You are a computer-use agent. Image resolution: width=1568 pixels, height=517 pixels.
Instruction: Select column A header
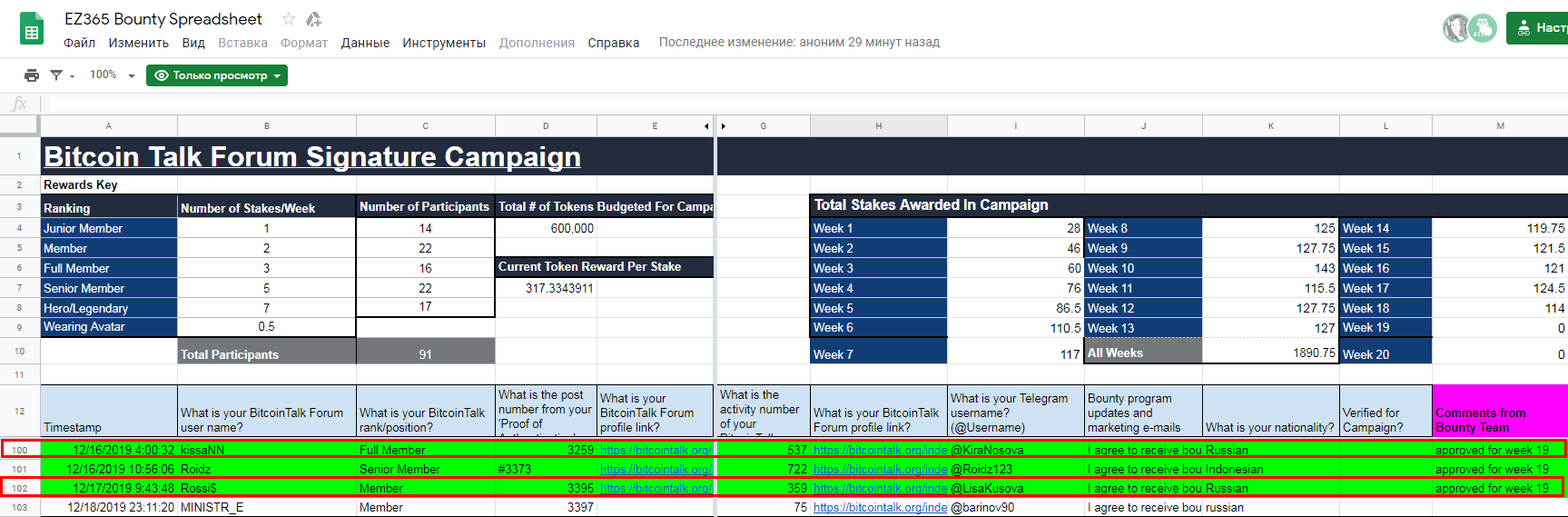(x=109, y=126)
